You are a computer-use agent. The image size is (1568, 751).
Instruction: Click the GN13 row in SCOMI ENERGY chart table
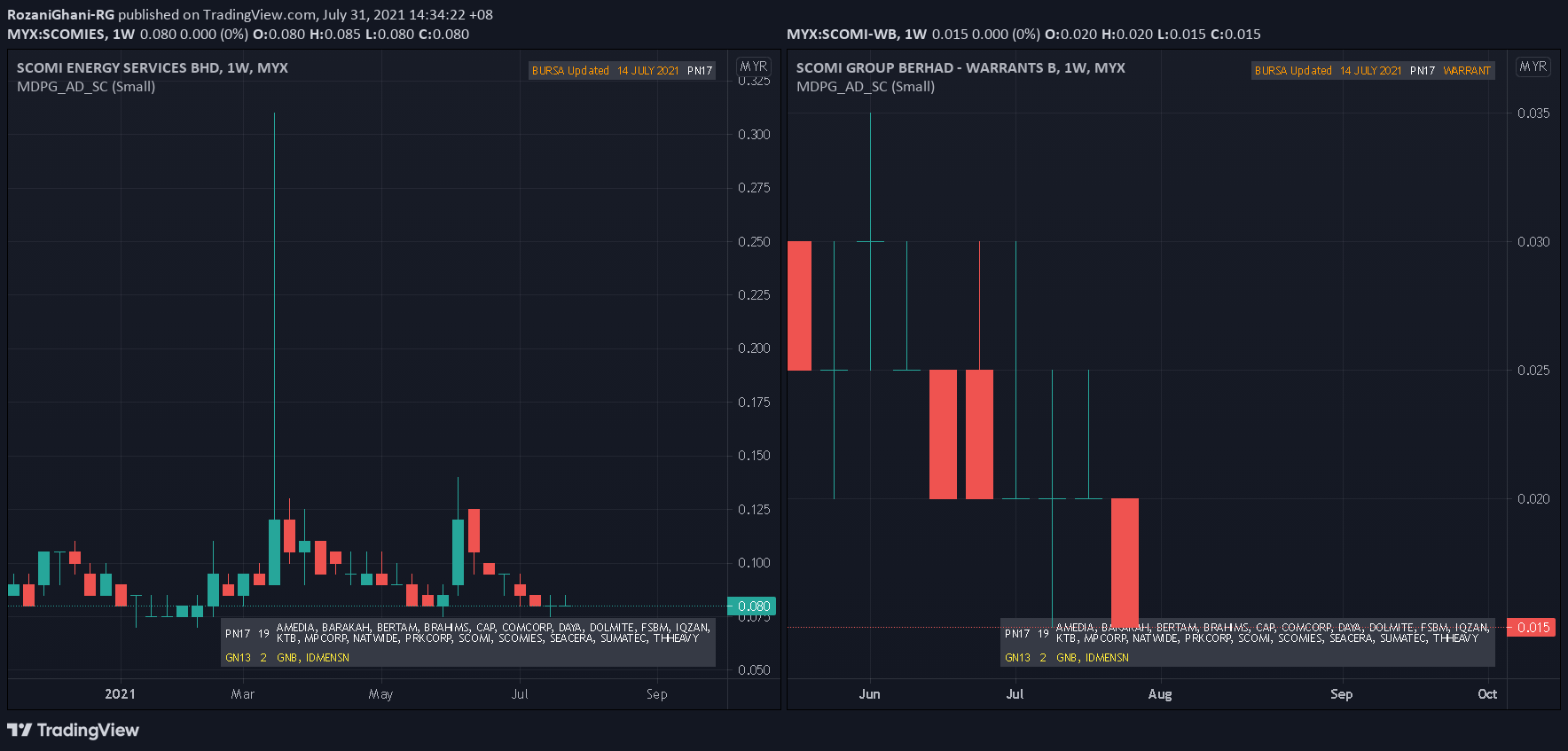click(468, 657)
